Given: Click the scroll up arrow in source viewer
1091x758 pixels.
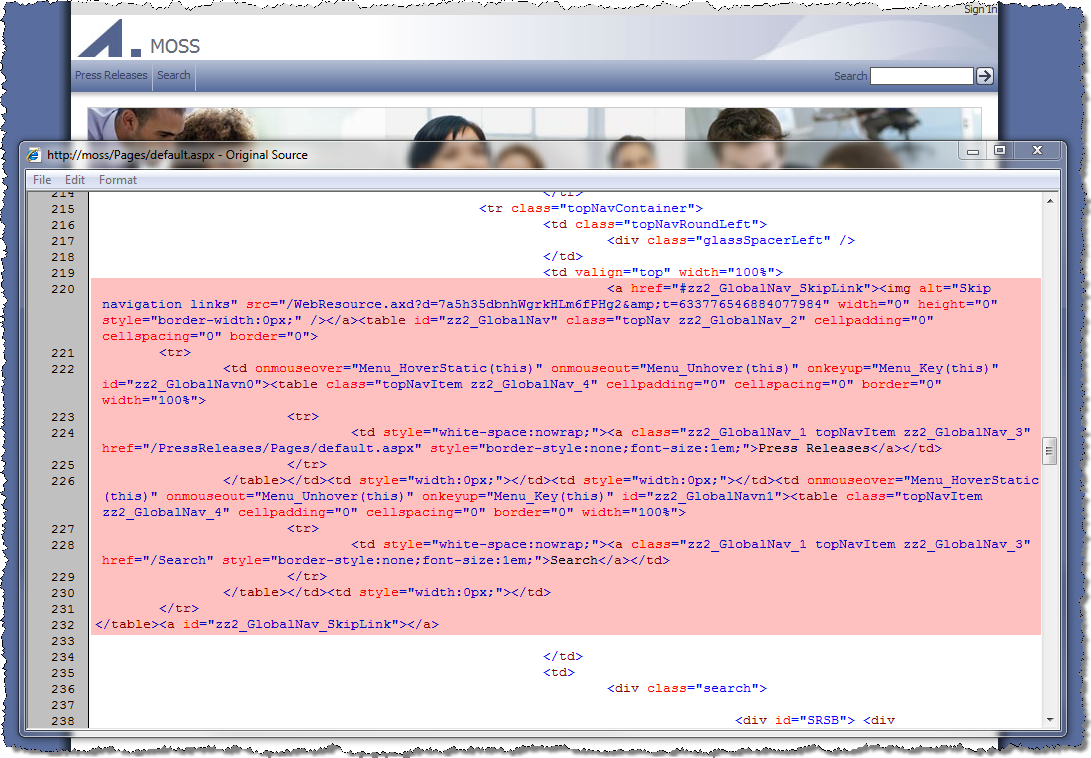Looking at the screenshot, I should pos(1050,201).
